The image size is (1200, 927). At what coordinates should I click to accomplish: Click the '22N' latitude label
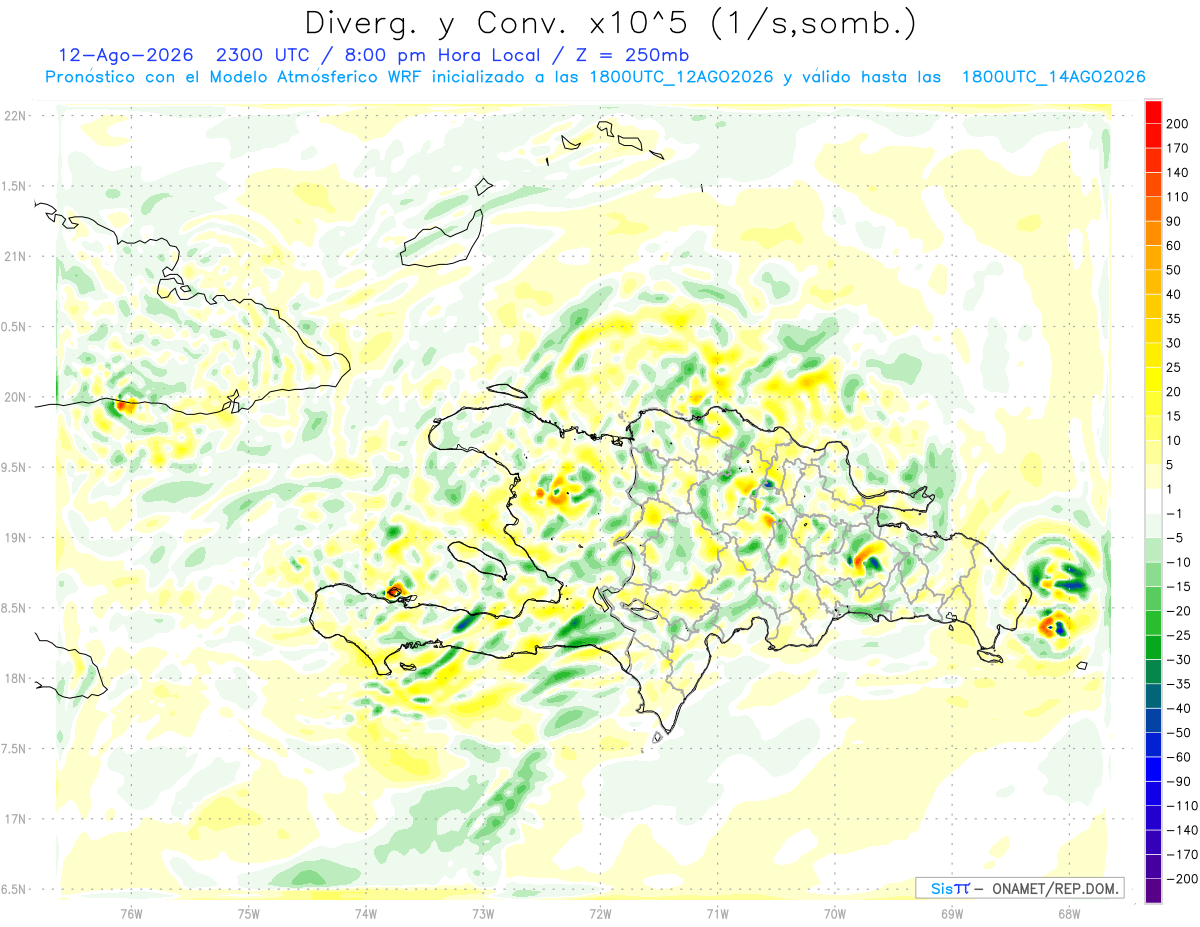[14, 116]
